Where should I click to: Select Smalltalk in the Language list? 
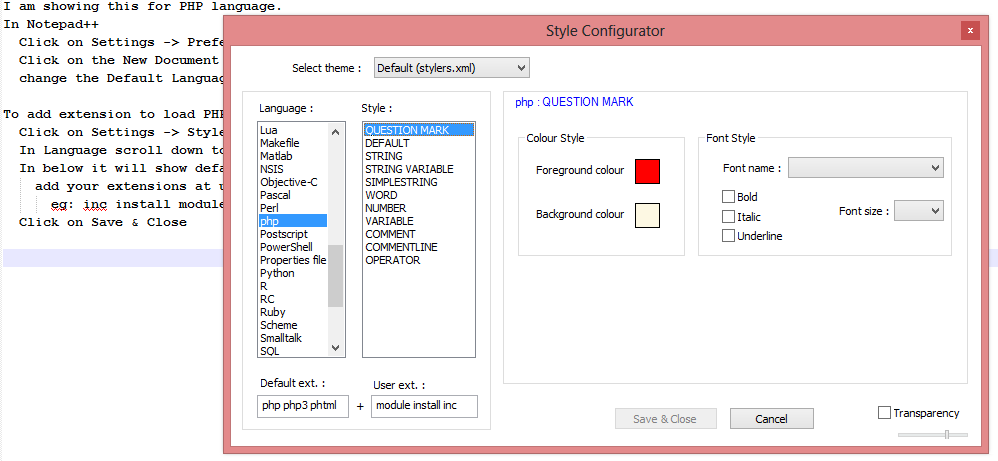292,337
